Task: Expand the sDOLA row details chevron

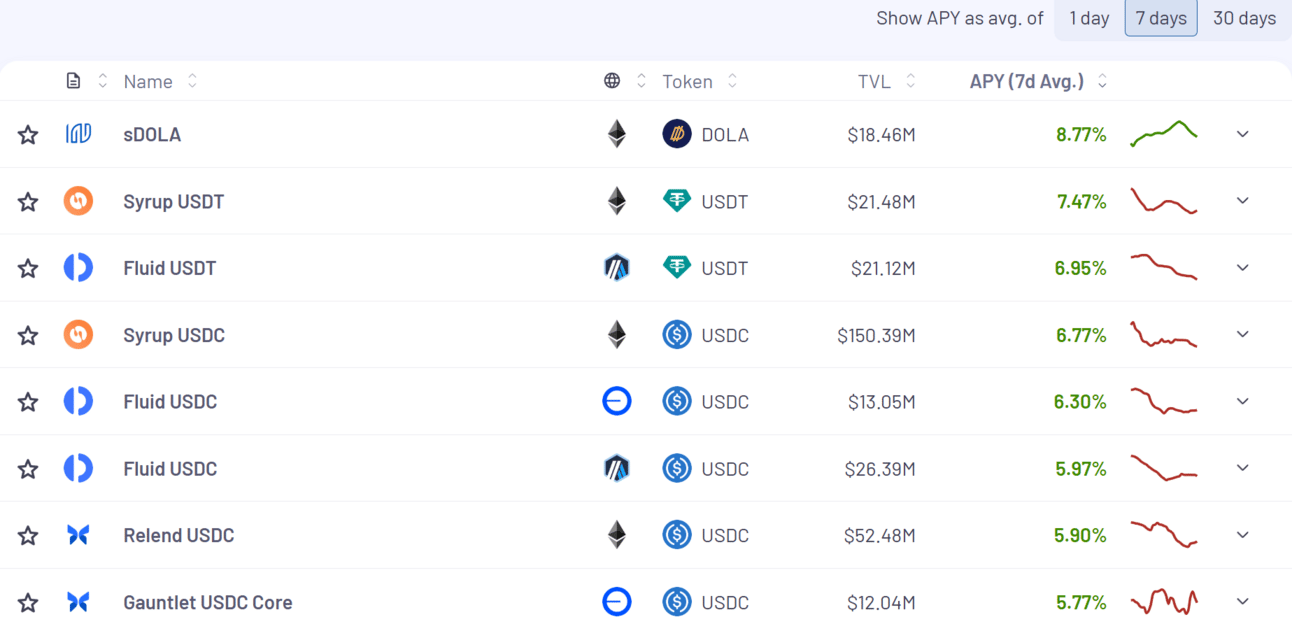Action: (1243, 134)
